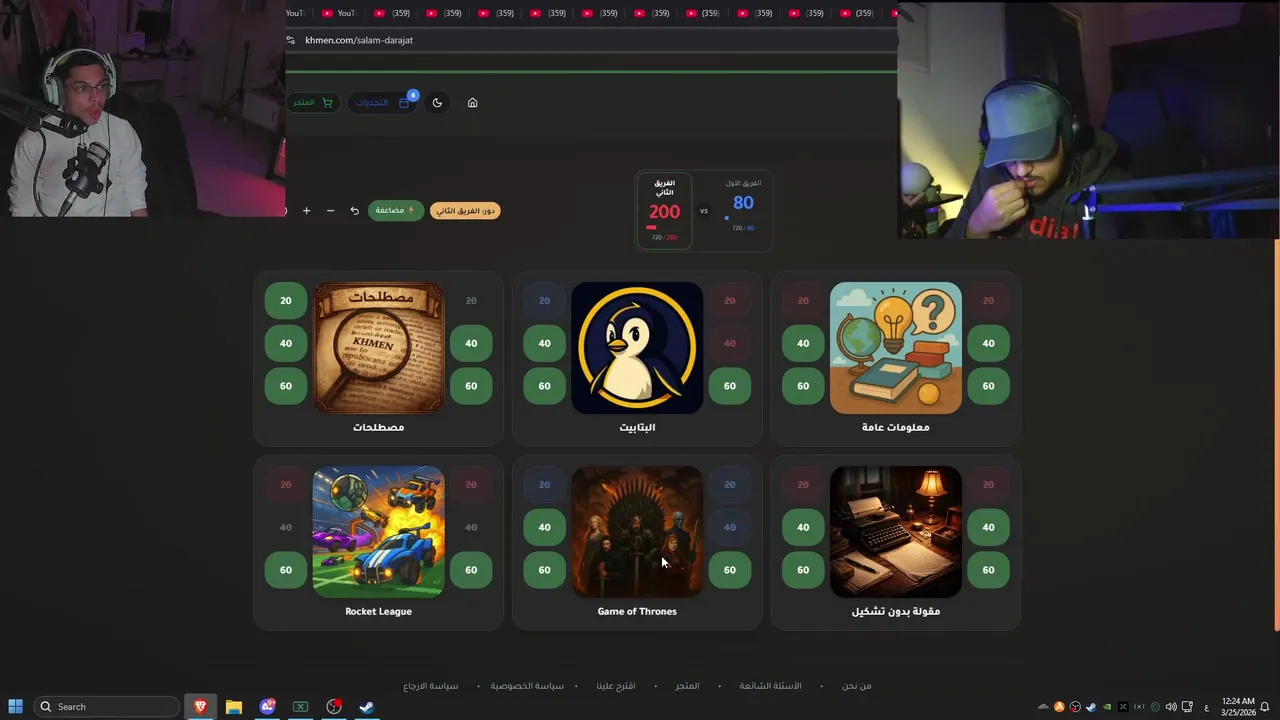Select the دور: الفريق الثاني turn badge
The height and width of the screenshot is (720, 1280).
(x=465, y=210)
